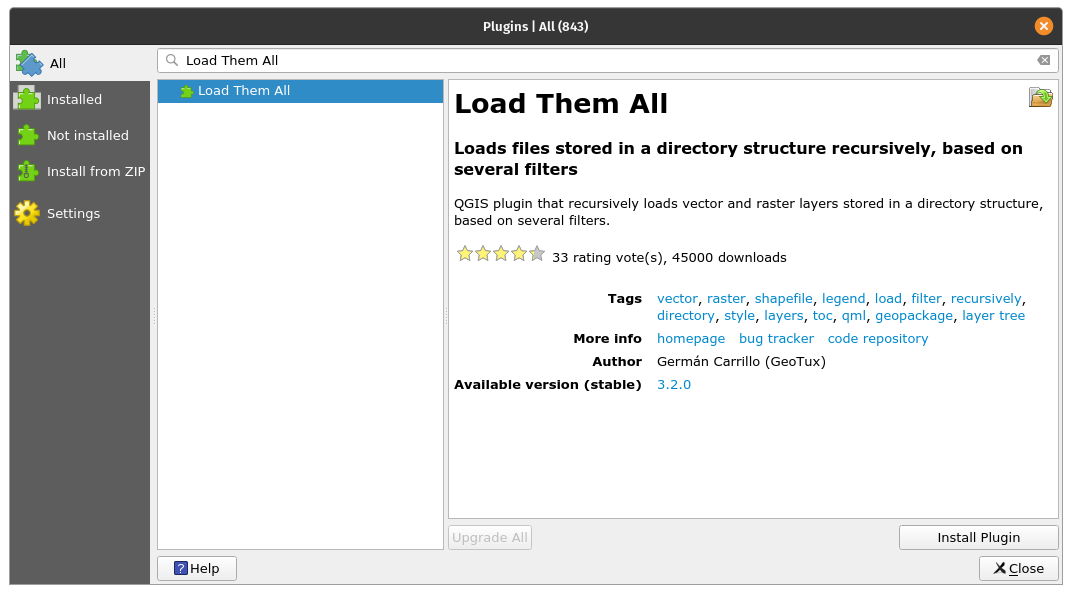
Task: Open the Install from ZIP tab
Action: tap(96, 171)
